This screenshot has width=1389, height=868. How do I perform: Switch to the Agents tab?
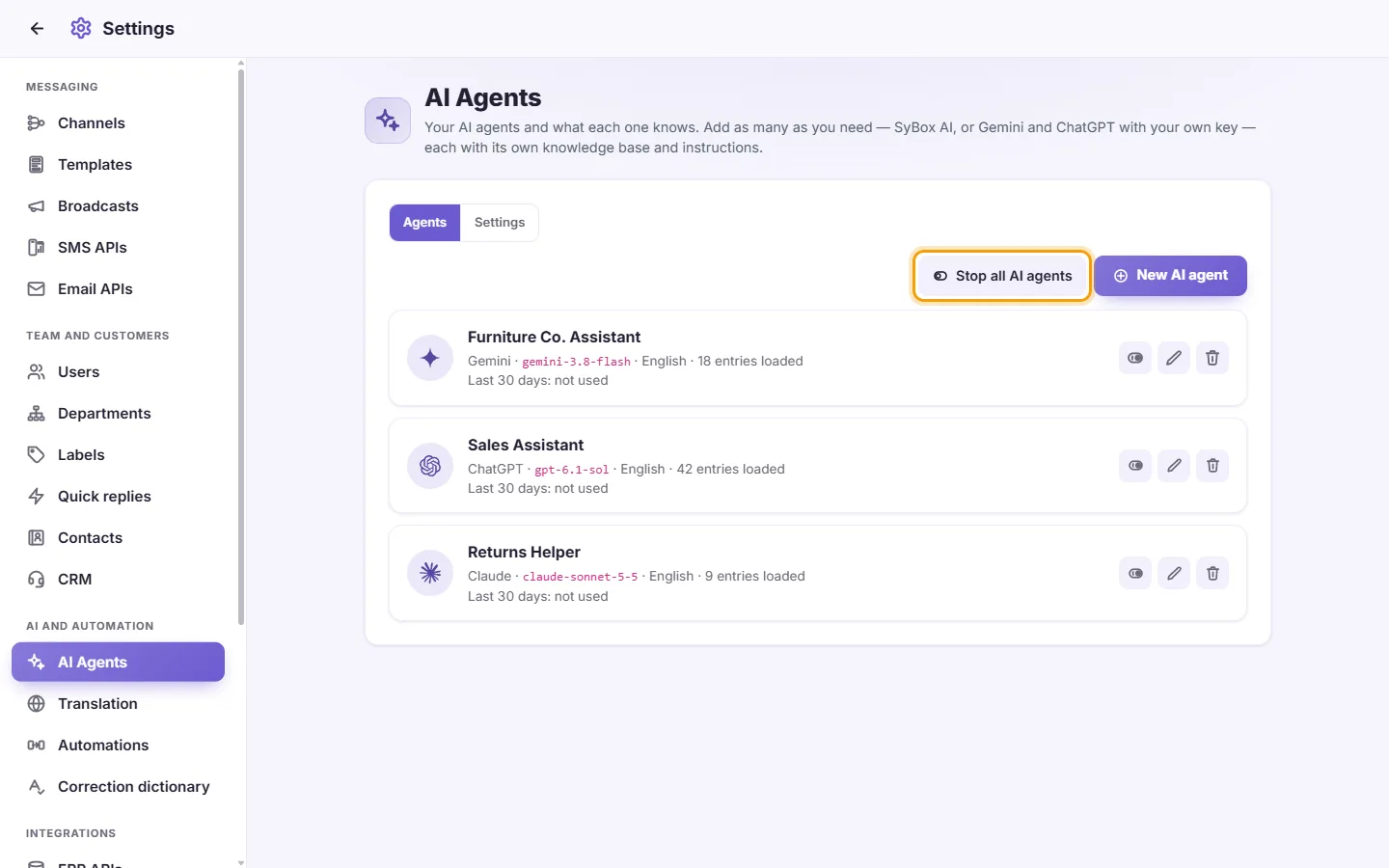[424, 223]
